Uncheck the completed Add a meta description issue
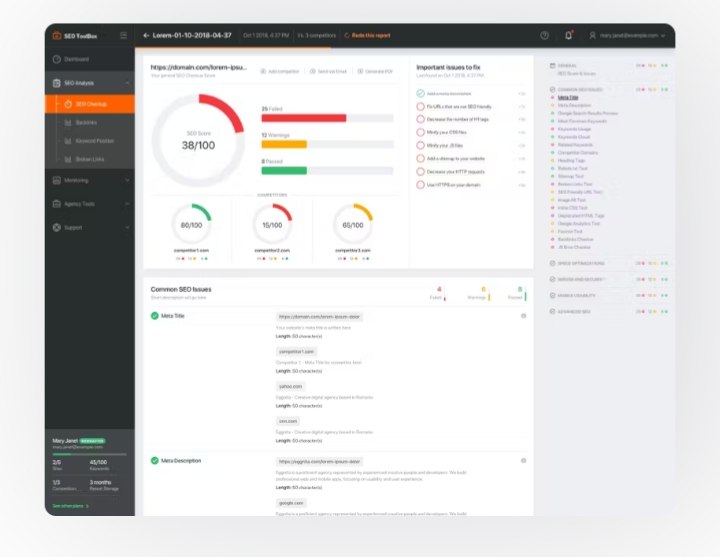This screenshot has height=557, width=720. (420, 93)
